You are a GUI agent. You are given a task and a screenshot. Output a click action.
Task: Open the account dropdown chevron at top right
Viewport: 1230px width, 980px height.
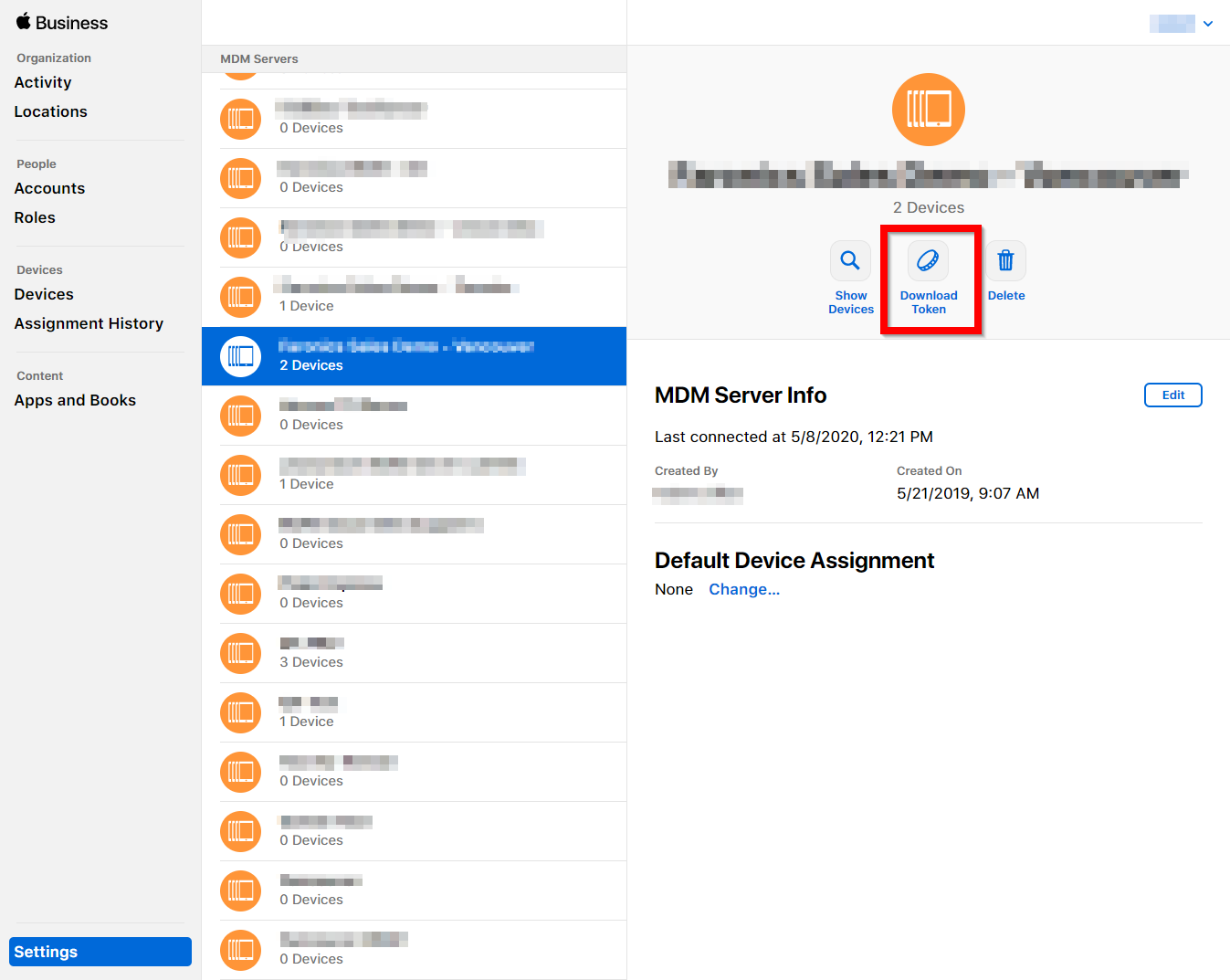1208,24
